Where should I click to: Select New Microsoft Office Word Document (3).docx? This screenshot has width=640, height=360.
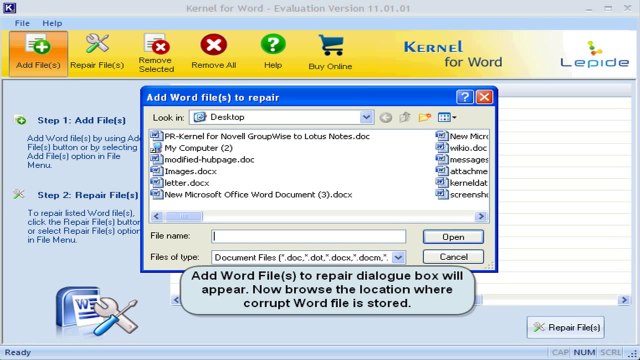[x=251, y=195]
